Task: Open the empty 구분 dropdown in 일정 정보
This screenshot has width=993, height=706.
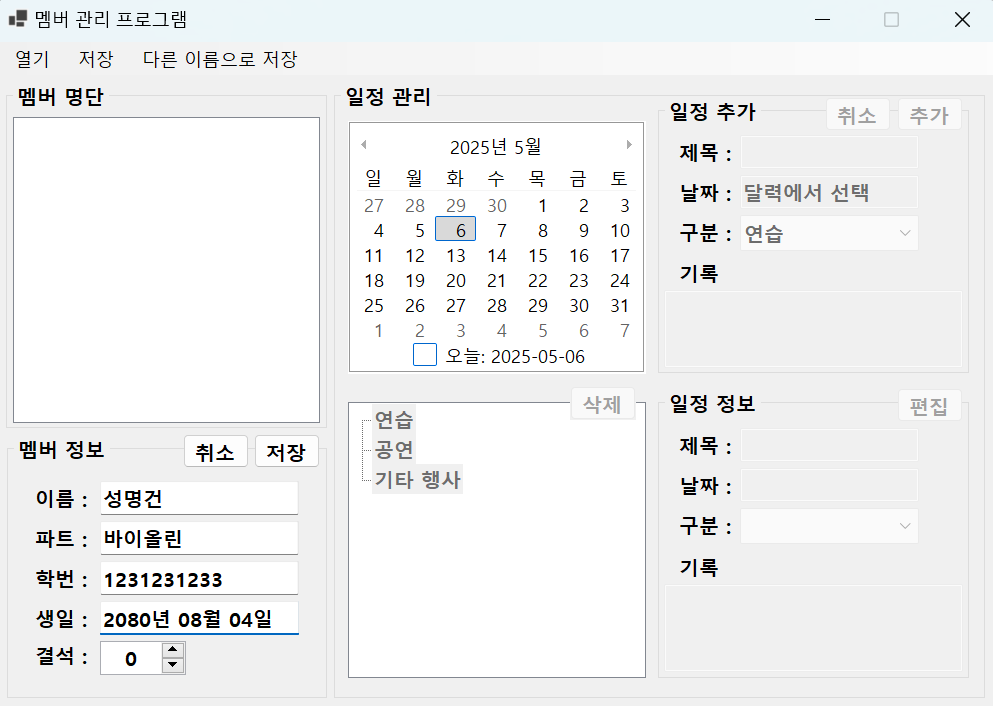Action: [829, 526]
